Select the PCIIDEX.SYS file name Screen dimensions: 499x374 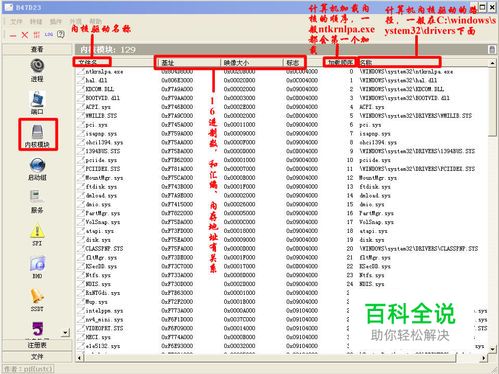pyautogui.click(x=102, y=169)
